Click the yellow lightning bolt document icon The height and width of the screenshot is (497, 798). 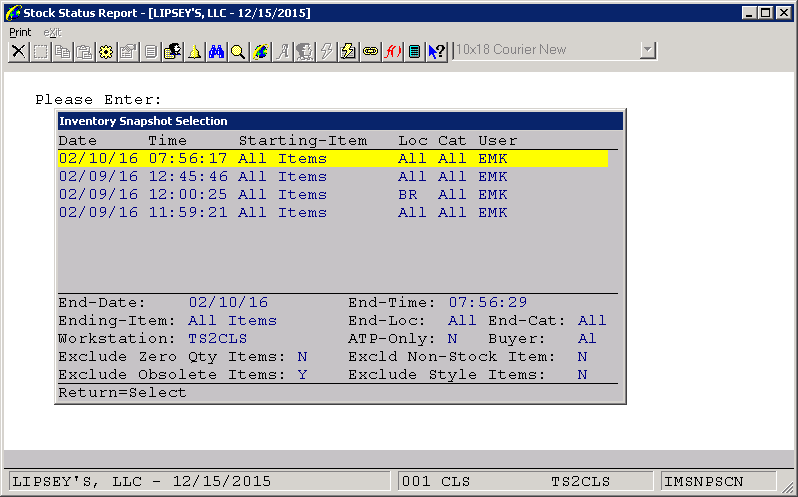pyautogui.click(x=348, y=51)
